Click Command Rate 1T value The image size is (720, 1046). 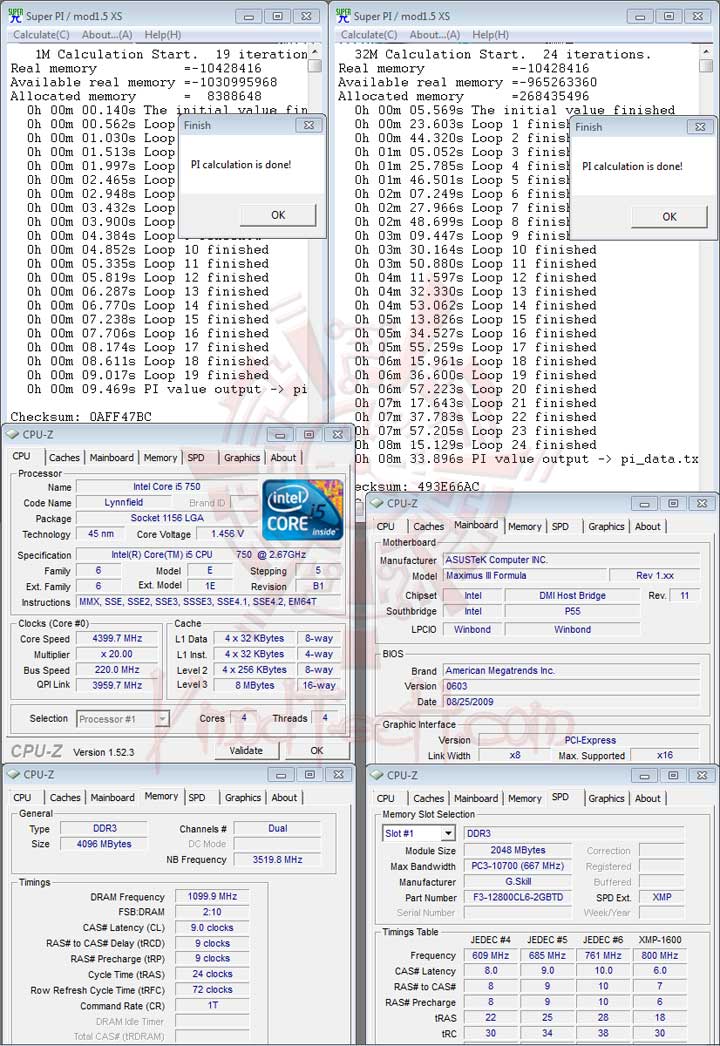pyautogui.click(x=212, y=1005)
